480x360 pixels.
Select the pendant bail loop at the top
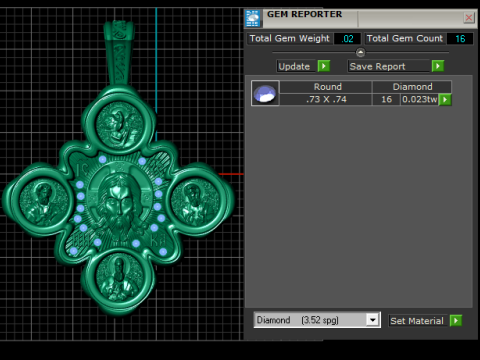pos(118,53)
